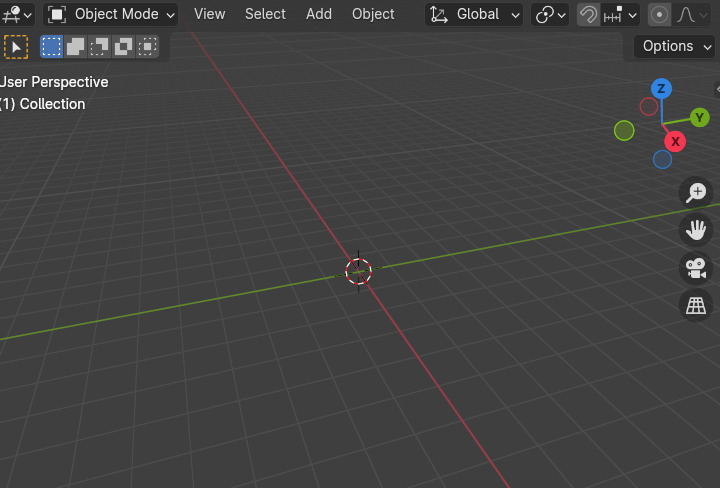Choose Set a new selection mode
This screenshot has height=488, width=720.
(51, 46)
